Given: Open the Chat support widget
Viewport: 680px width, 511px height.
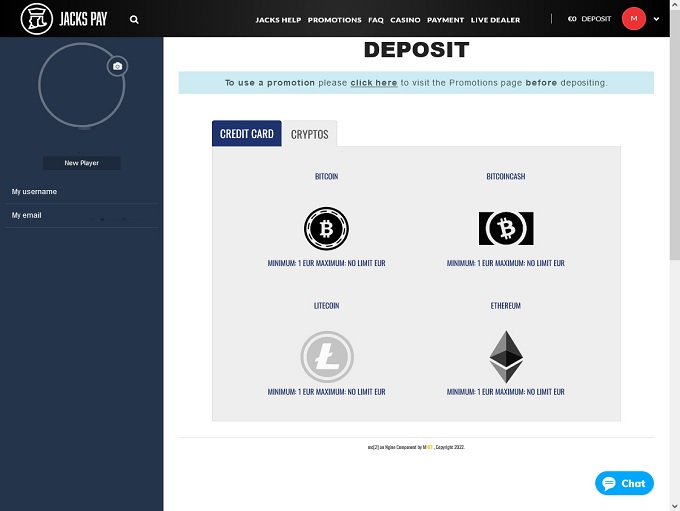Looking at the screenshot, I should (x=624, y=483).
